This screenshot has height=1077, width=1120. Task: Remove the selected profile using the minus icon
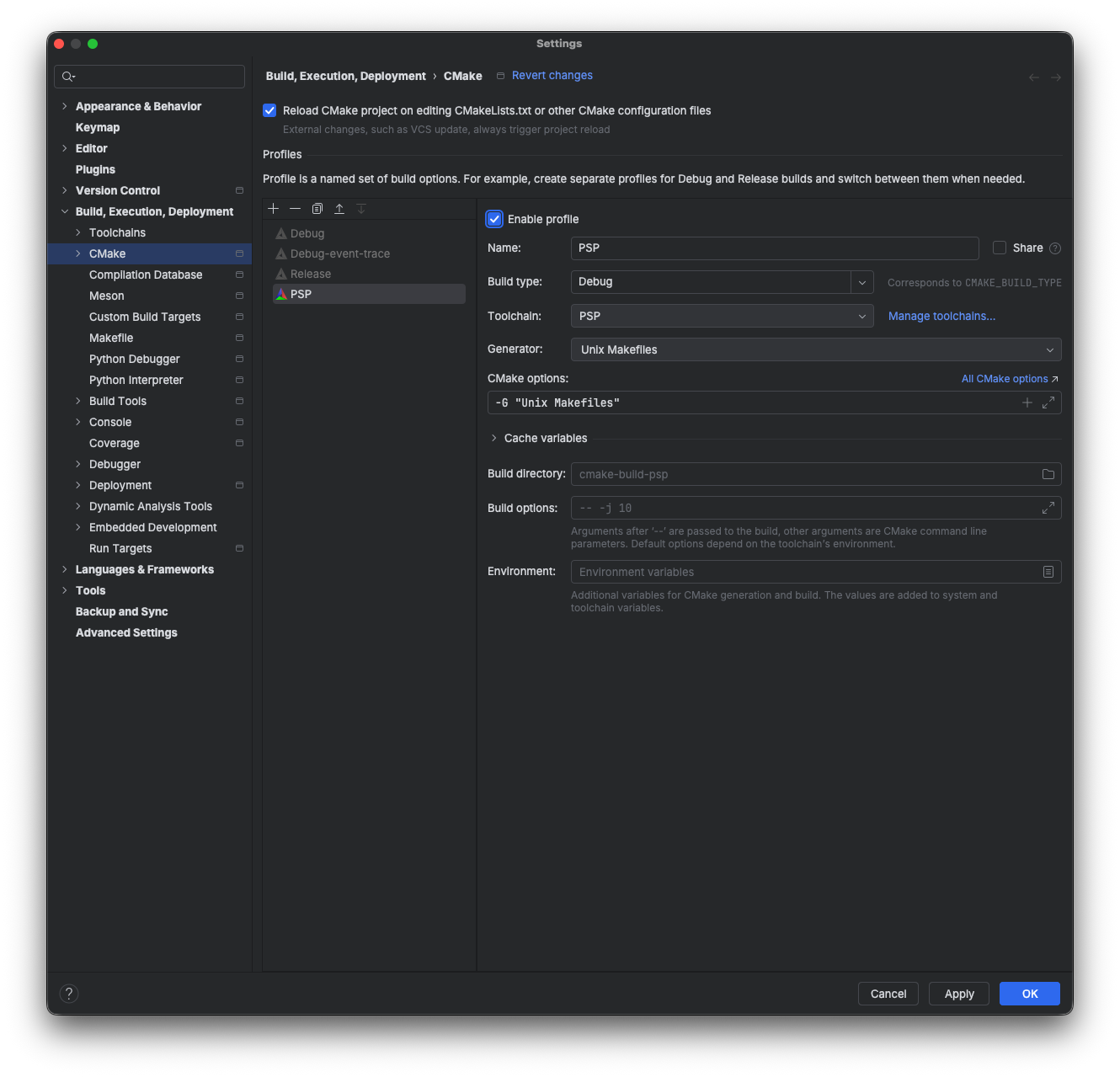click(x=295, y=208)
